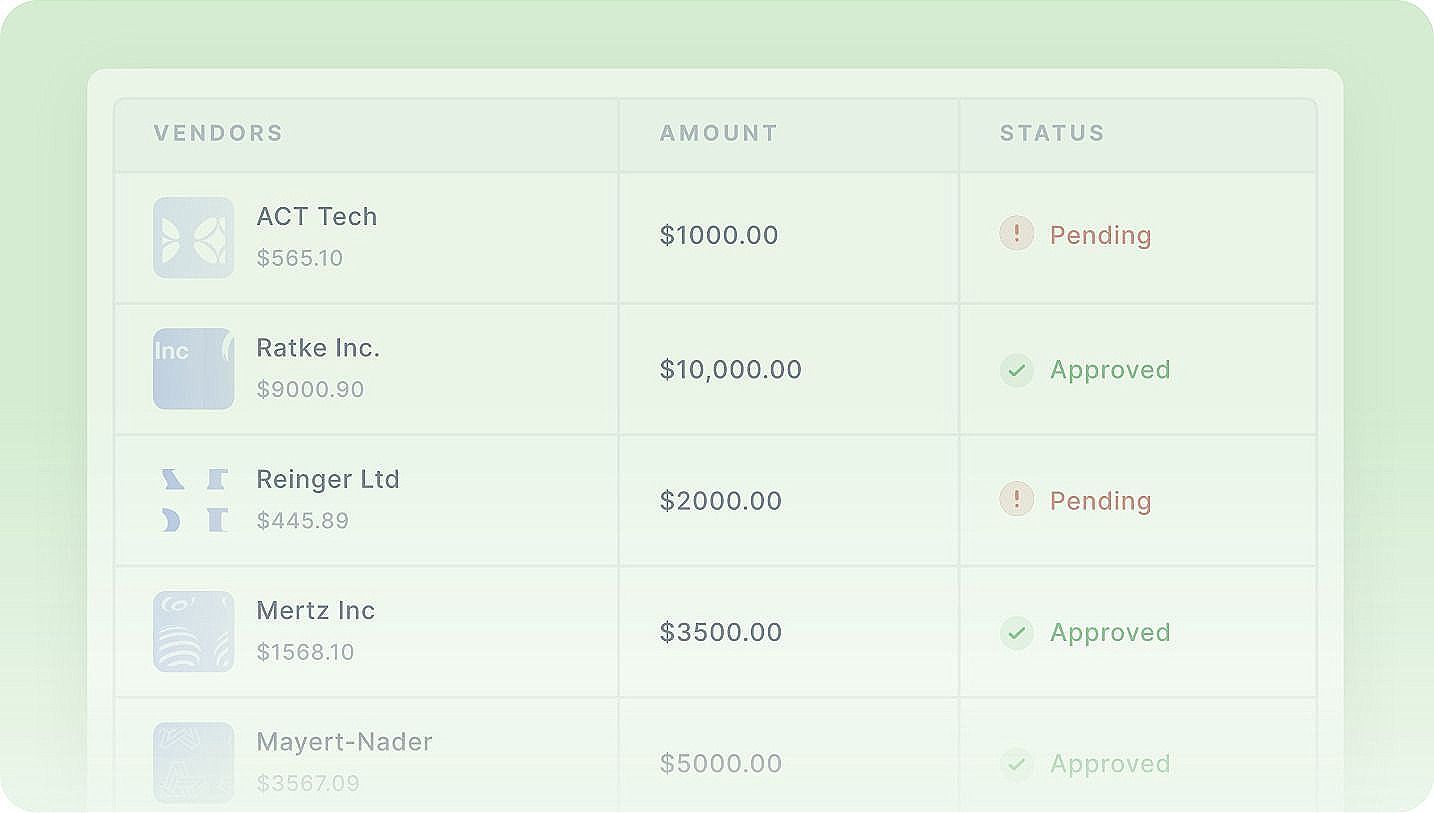Click the Approved checkmark for Mertz Inc
The image size is (1434, 813).
[x=1016, y=632]
